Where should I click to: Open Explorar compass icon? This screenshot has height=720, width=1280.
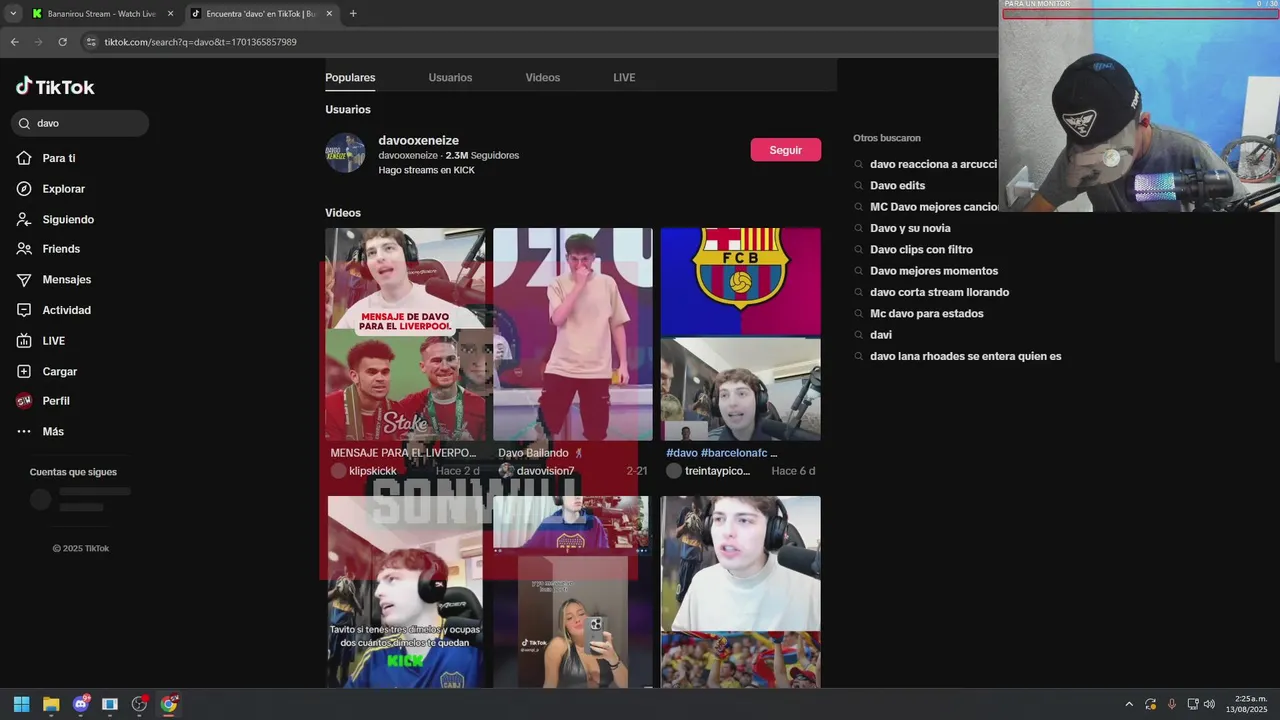[24, 189]
